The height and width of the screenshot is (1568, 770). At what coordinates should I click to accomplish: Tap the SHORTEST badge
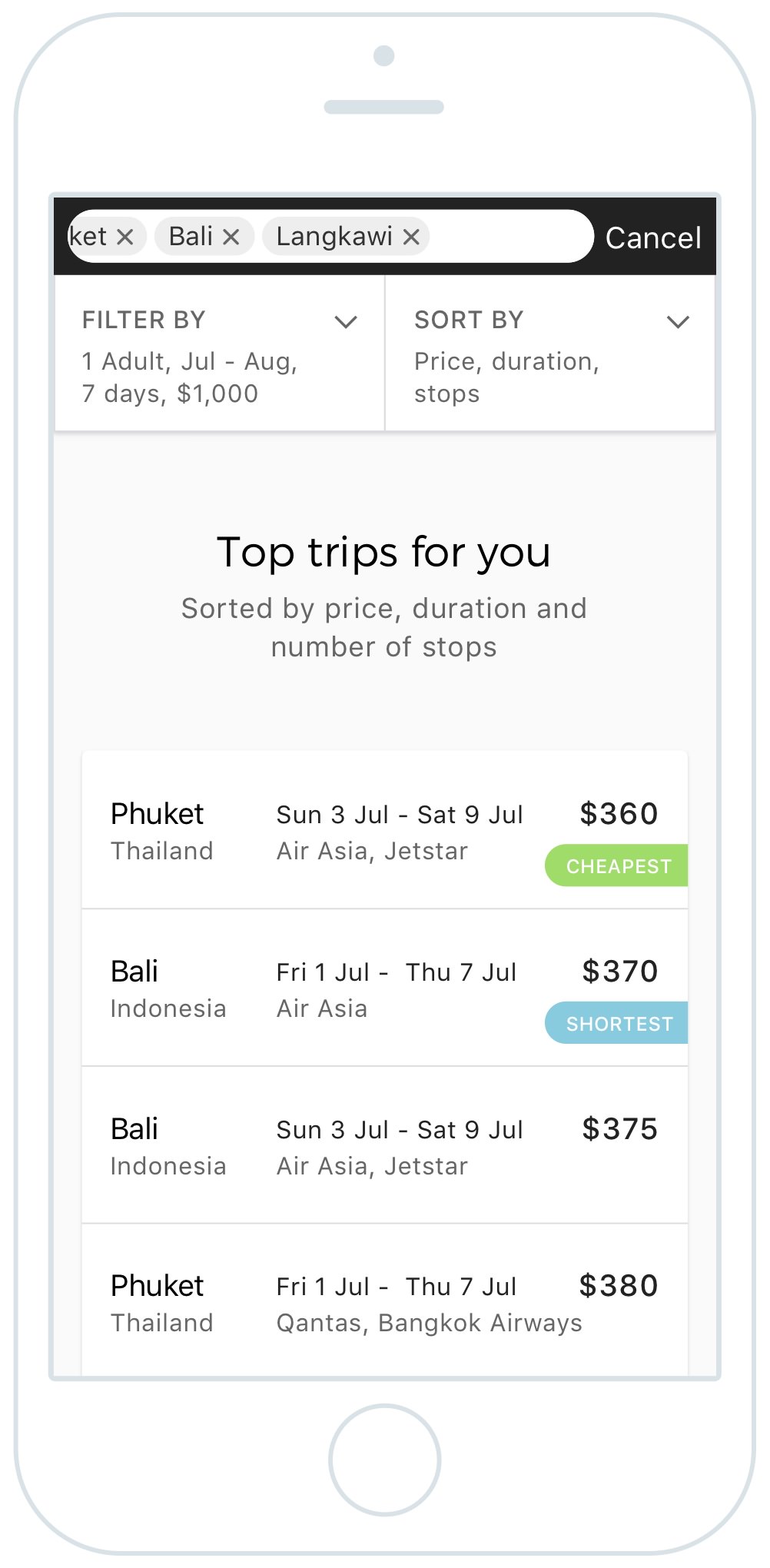[x=616, y=1023]
